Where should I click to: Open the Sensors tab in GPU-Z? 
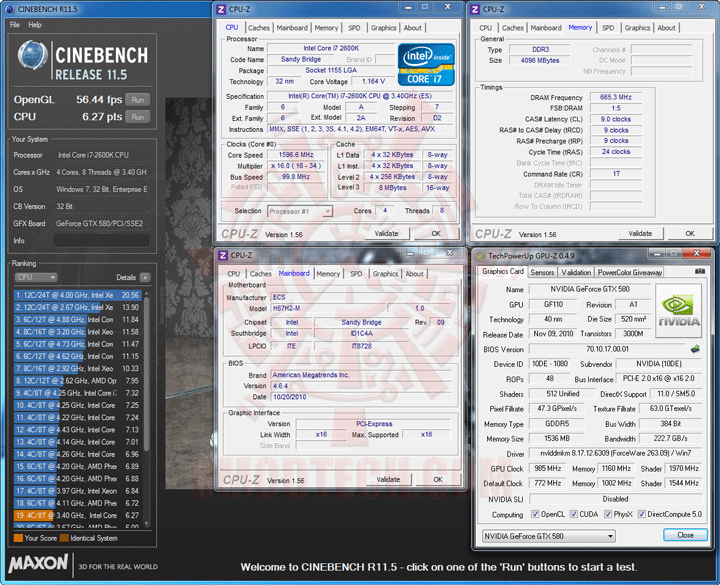[x=542, y=272]
